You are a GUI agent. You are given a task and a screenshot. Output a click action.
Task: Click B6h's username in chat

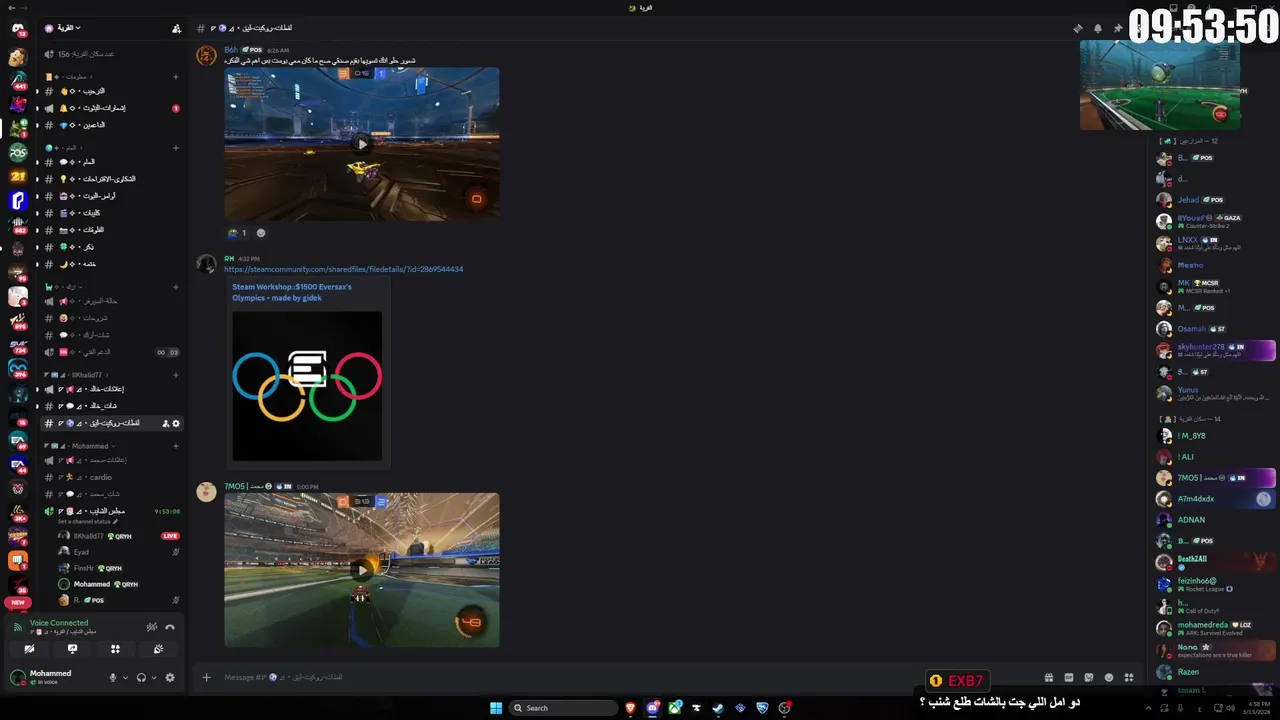pyautogui.click(x=231, y=50)
